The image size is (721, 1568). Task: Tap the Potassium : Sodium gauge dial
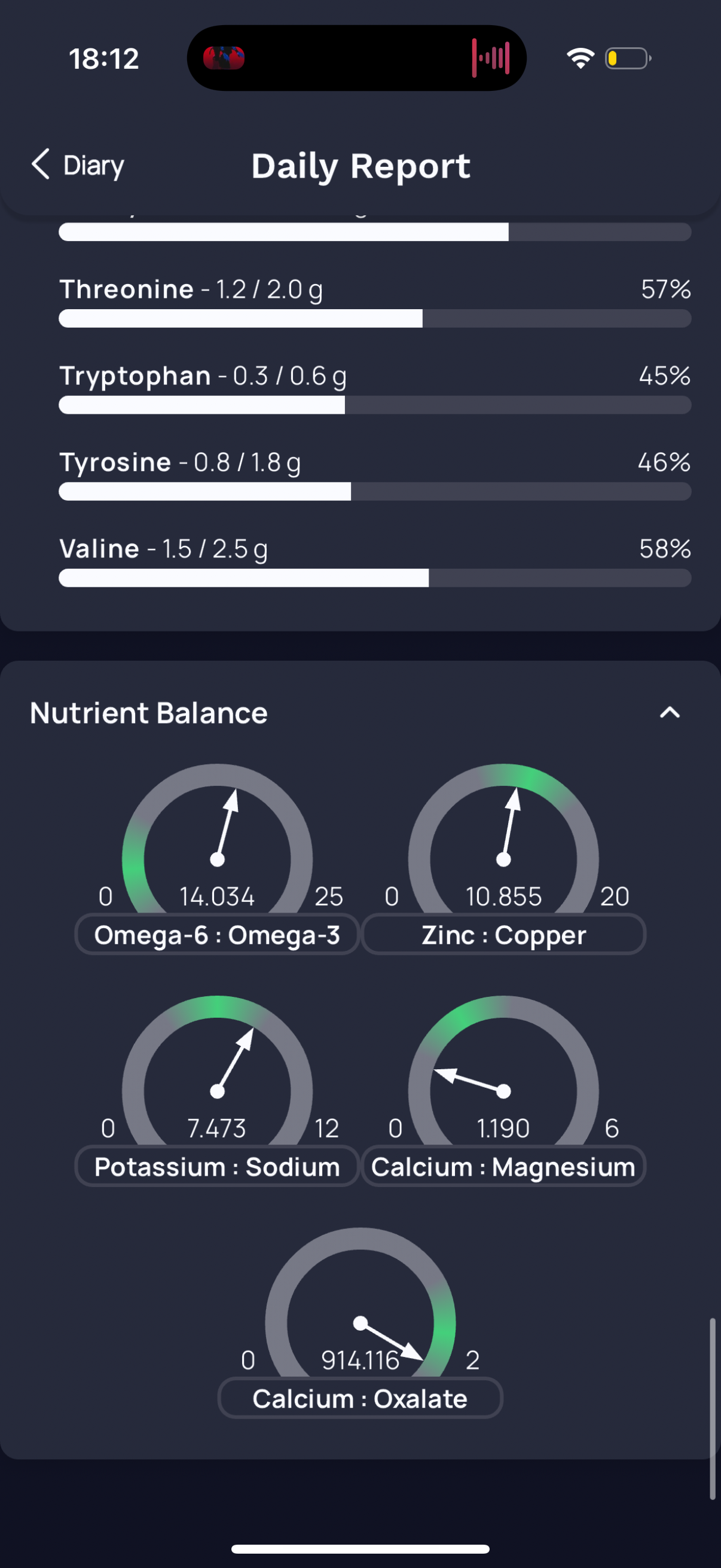point(217,1070)
